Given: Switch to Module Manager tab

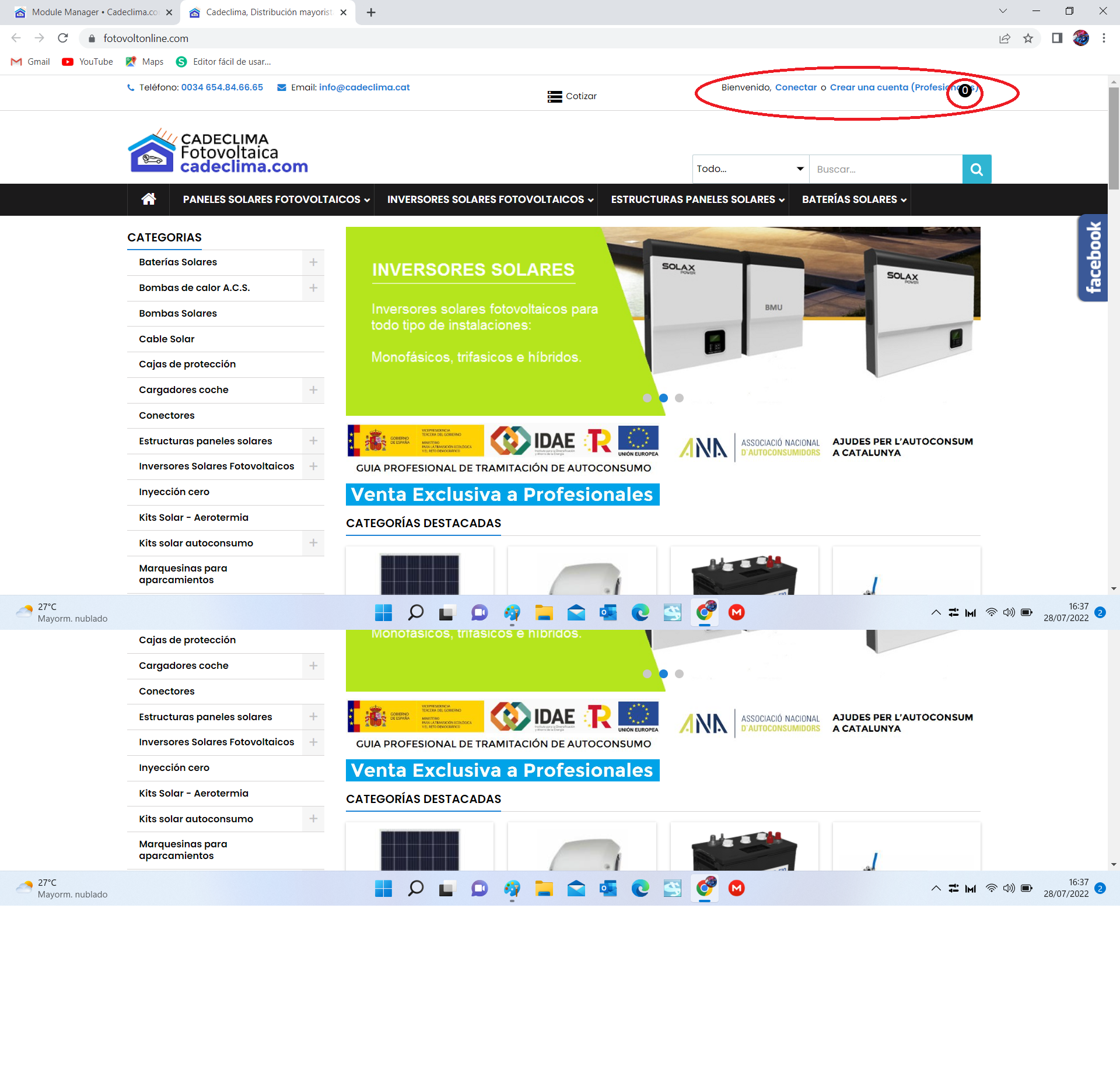Looking at the screenshot, I should 93,12.
